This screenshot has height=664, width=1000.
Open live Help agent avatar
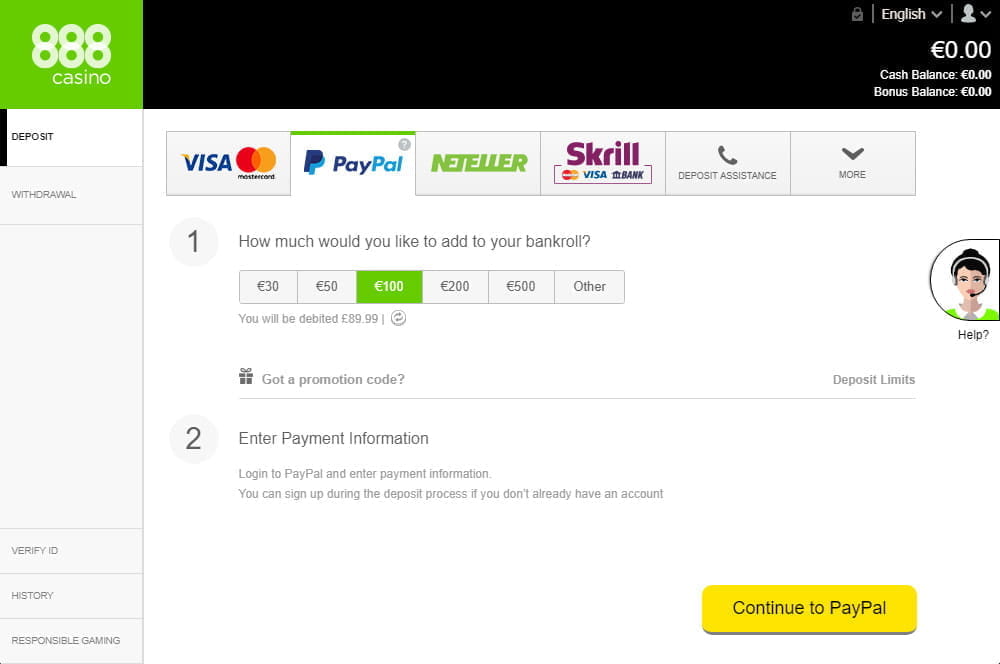point(964,280)
